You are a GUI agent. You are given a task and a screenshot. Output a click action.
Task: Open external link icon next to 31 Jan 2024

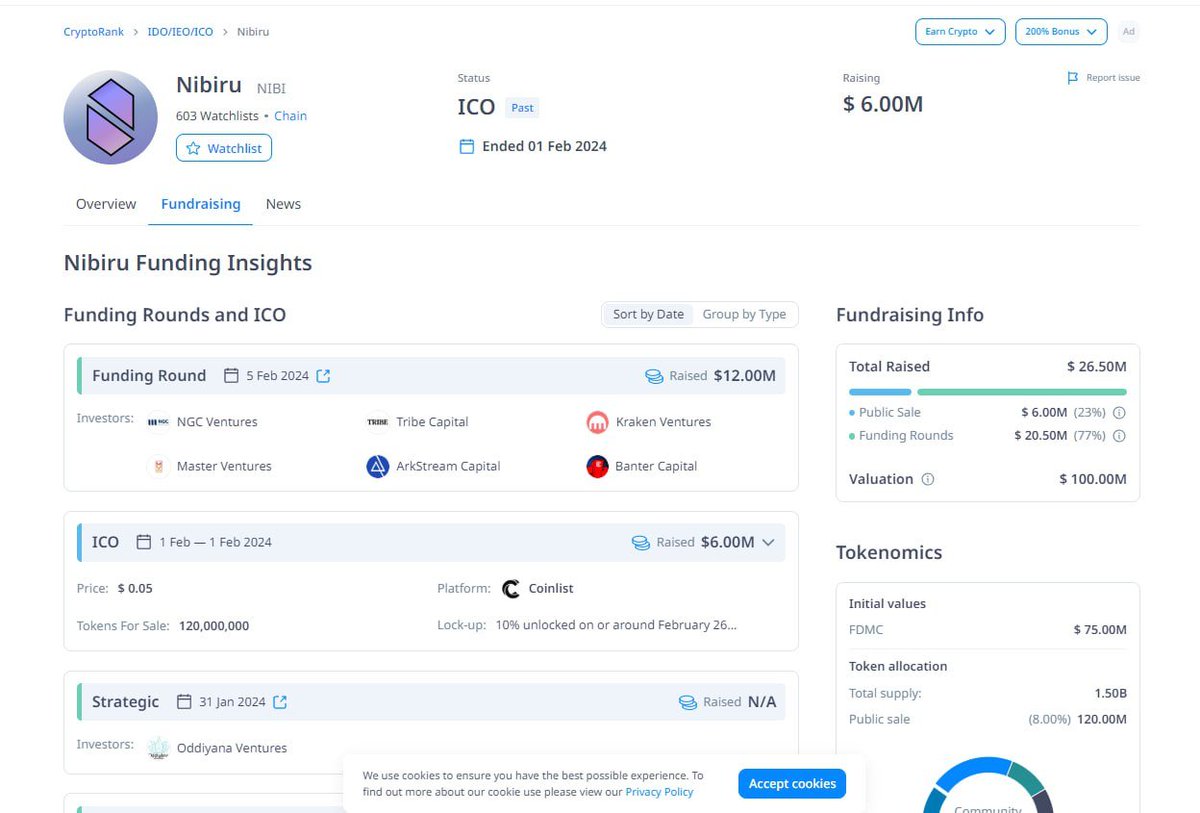pos(280,702)
